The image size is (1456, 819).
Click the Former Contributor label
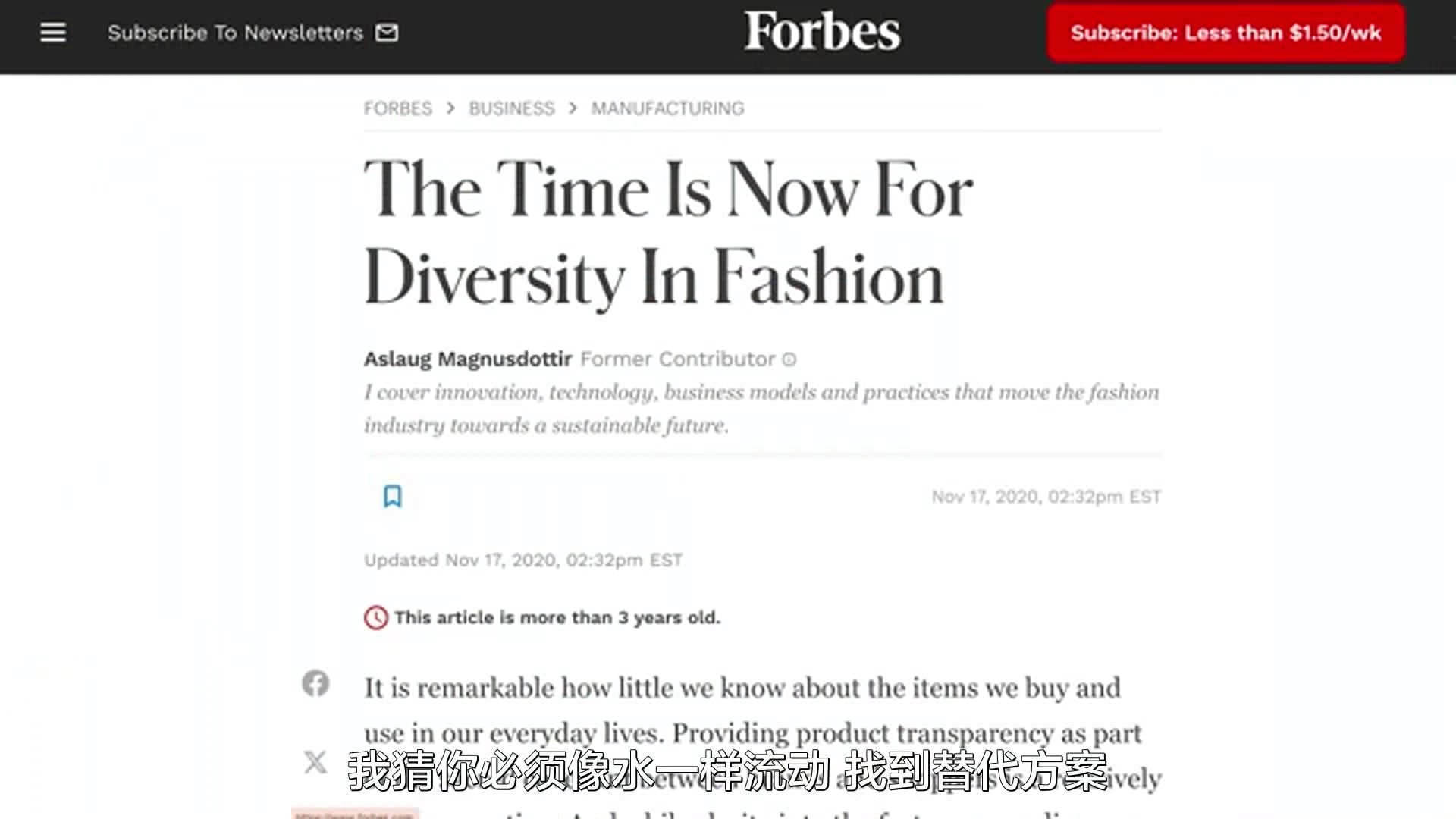[x=677, y=359]
